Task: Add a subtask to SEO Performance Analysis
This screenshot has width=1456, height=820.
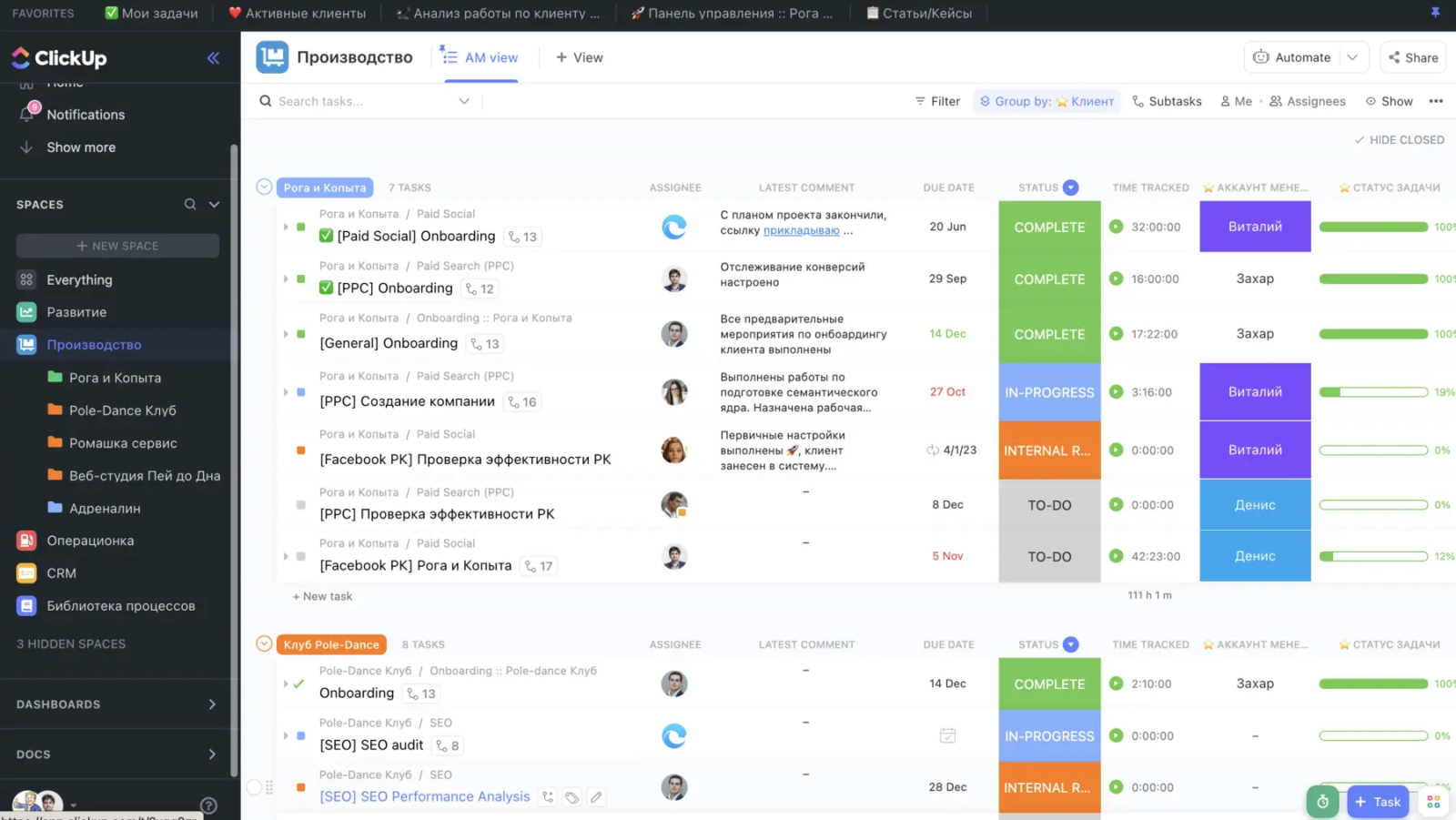Action: point(548,797)
